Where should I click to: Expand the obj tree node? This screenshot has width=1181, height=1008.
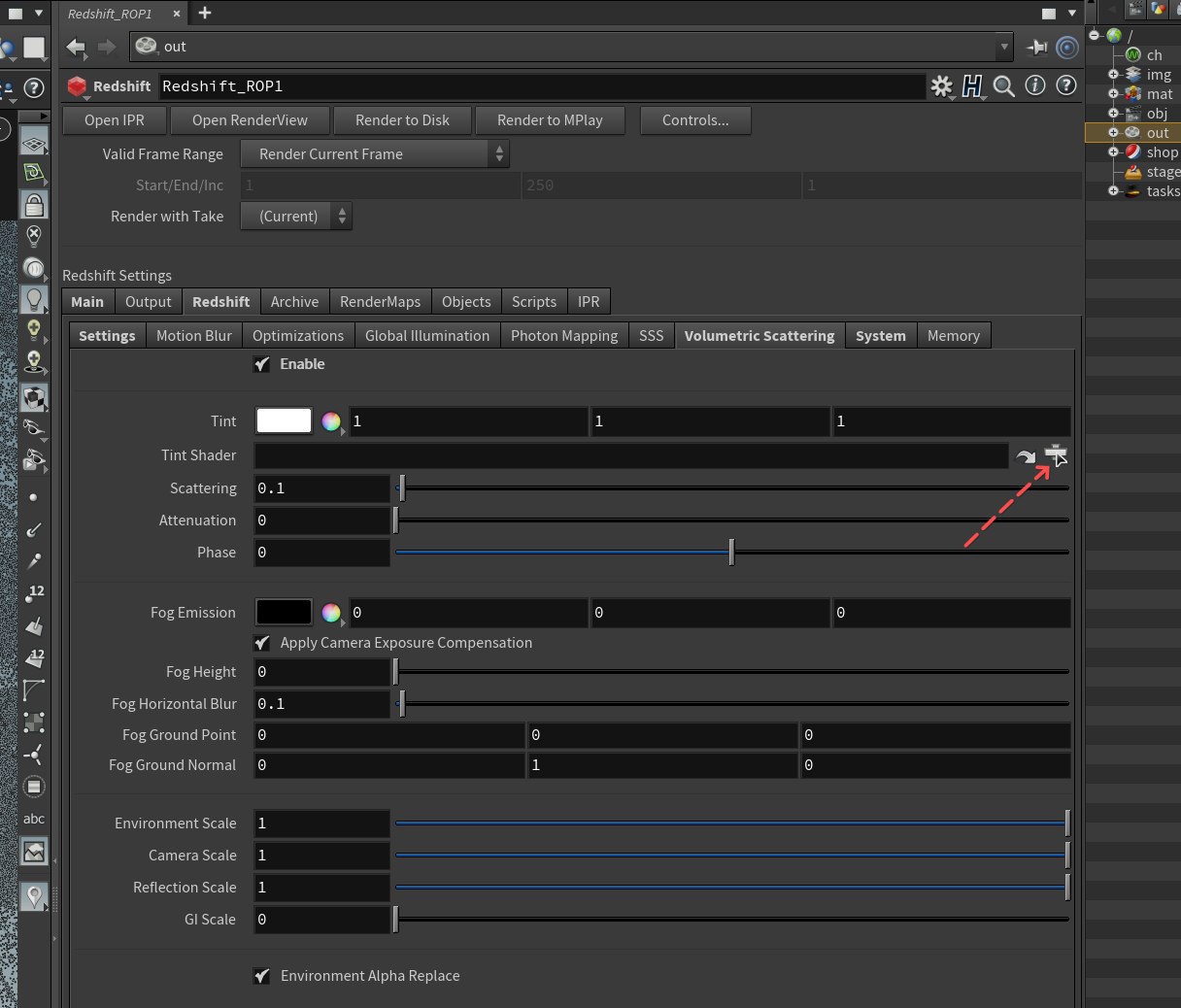(x=1114, y=114)
